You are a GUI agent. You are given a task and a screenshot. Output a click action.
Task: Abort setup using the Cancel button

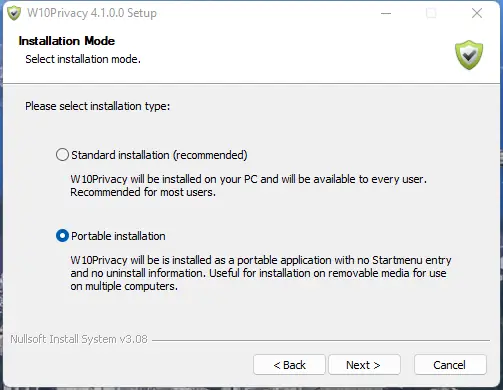tap(450, 365)
